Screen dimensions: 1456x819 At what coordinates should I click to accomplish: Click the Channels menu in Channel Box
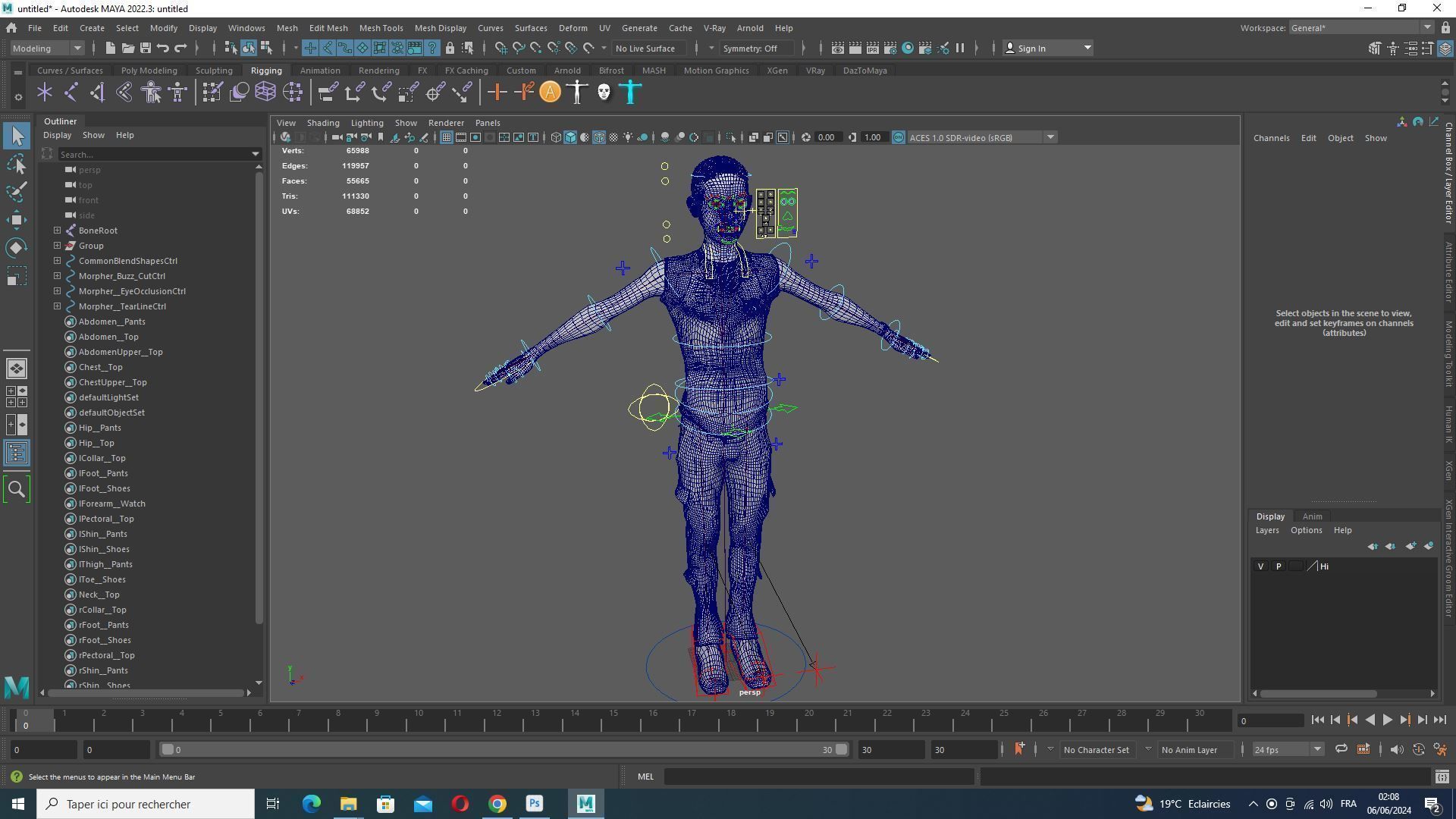[1271, 138]
